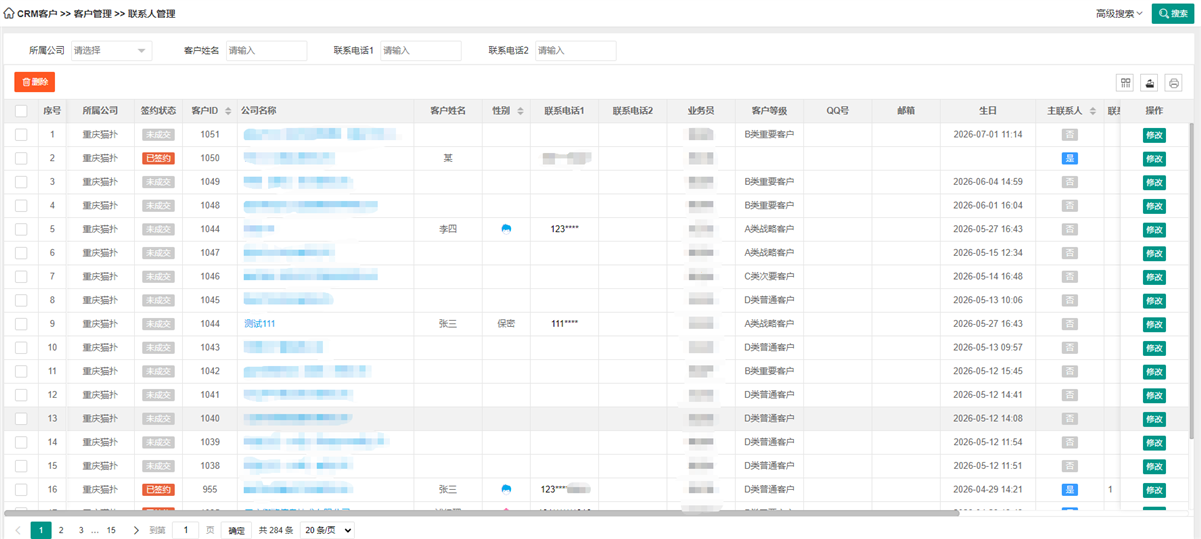Click the 性别 column sort arrows
Screen dimensions: 1201x539
tap(520, 111)
